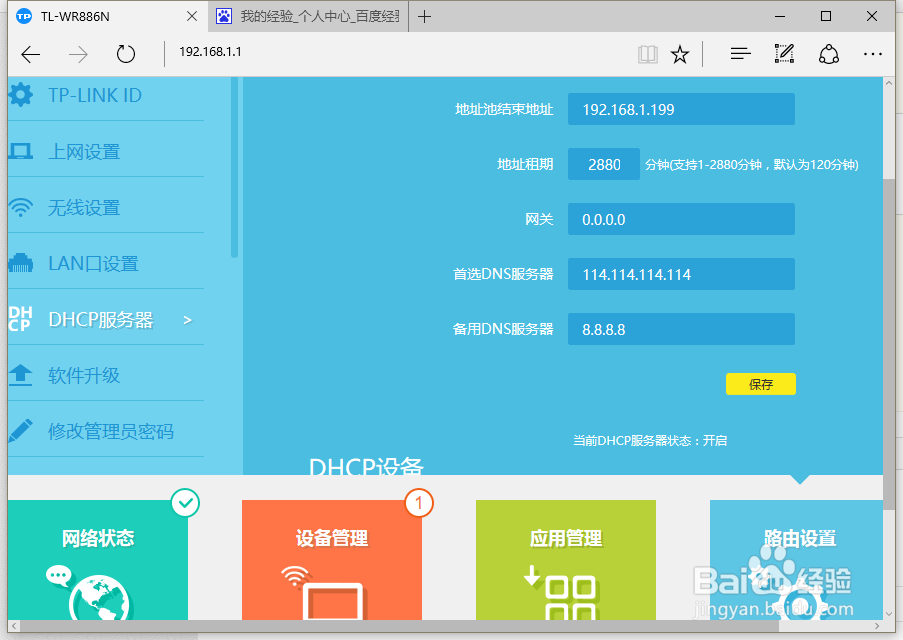Open reading view book icon
The height and width of the screenshot is (640, 903).
pyautogui.click(x=648, y=55)
